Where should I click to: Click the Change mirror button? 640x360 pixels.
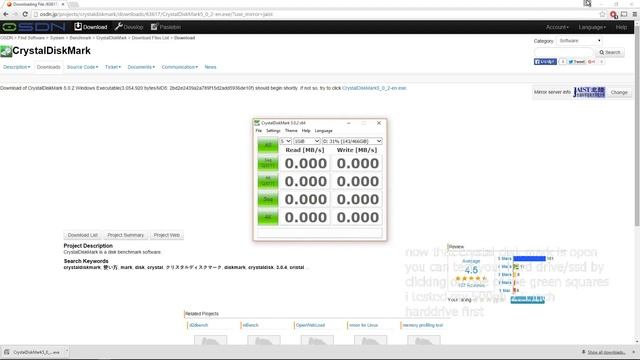[x=619, y=92]
